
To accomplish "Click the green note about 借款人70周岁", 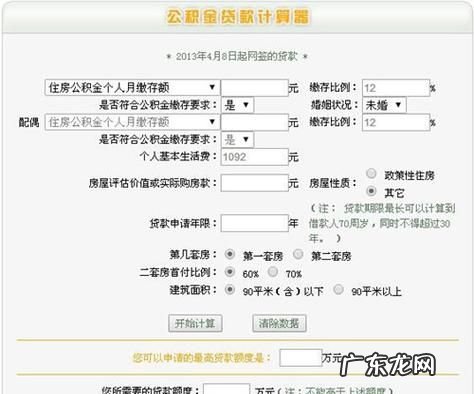I will 382,223.
